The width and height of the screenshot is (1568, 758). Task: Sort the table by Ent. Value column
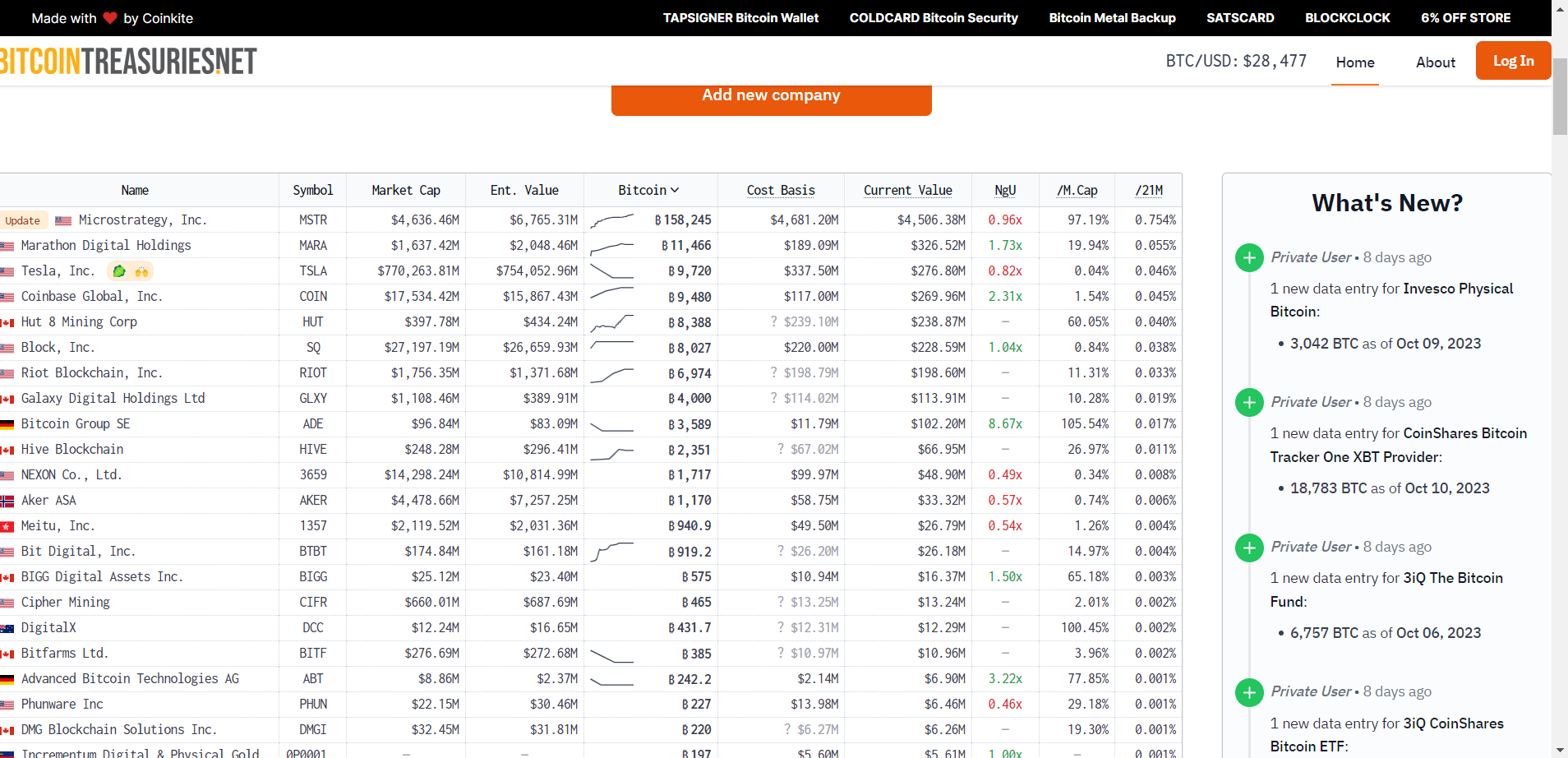coord(524,190)
